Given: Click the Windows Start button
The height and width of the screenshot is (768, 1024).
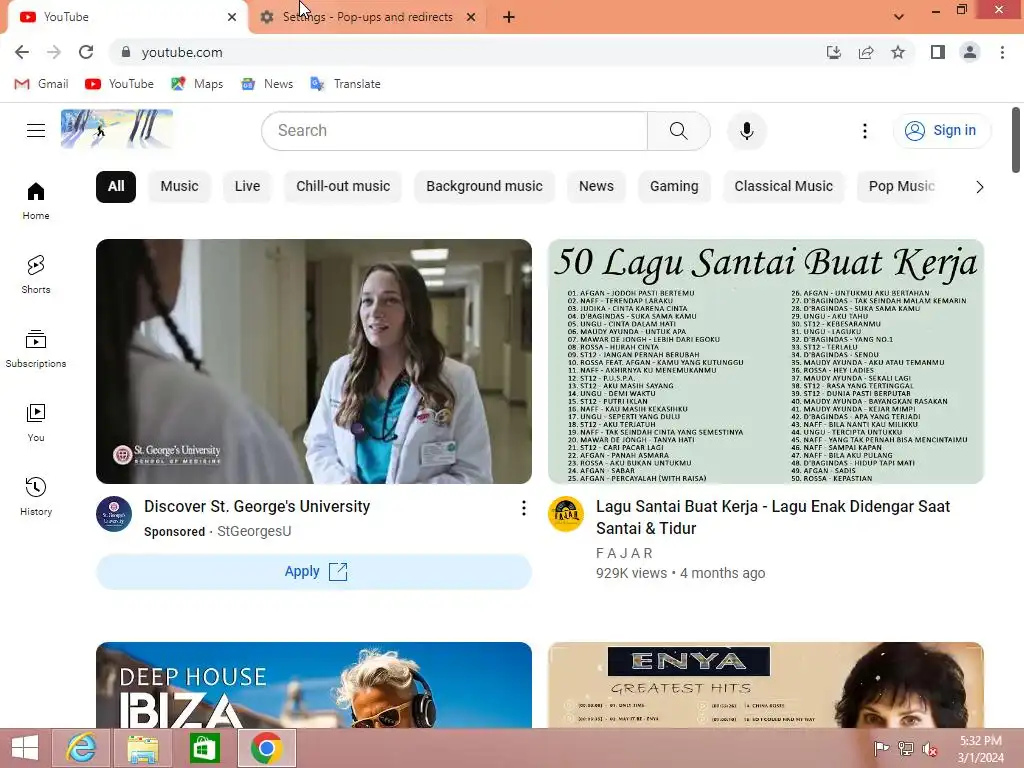Looking at the screenshot, I should pos(25,748).
